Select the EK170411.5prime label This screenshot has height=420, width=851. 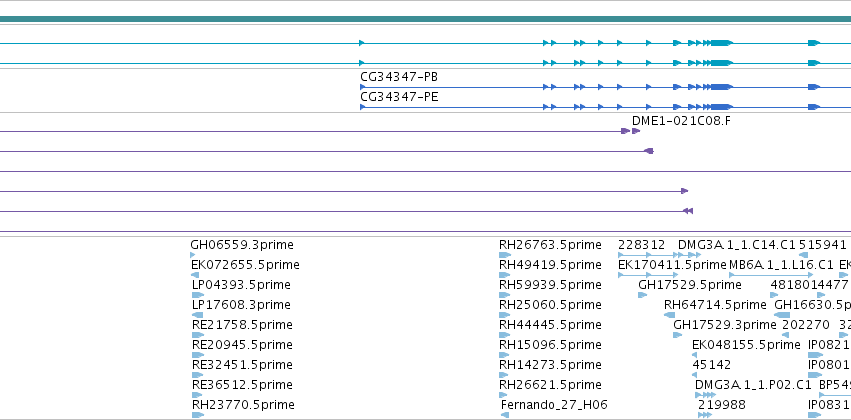[672, 265]
